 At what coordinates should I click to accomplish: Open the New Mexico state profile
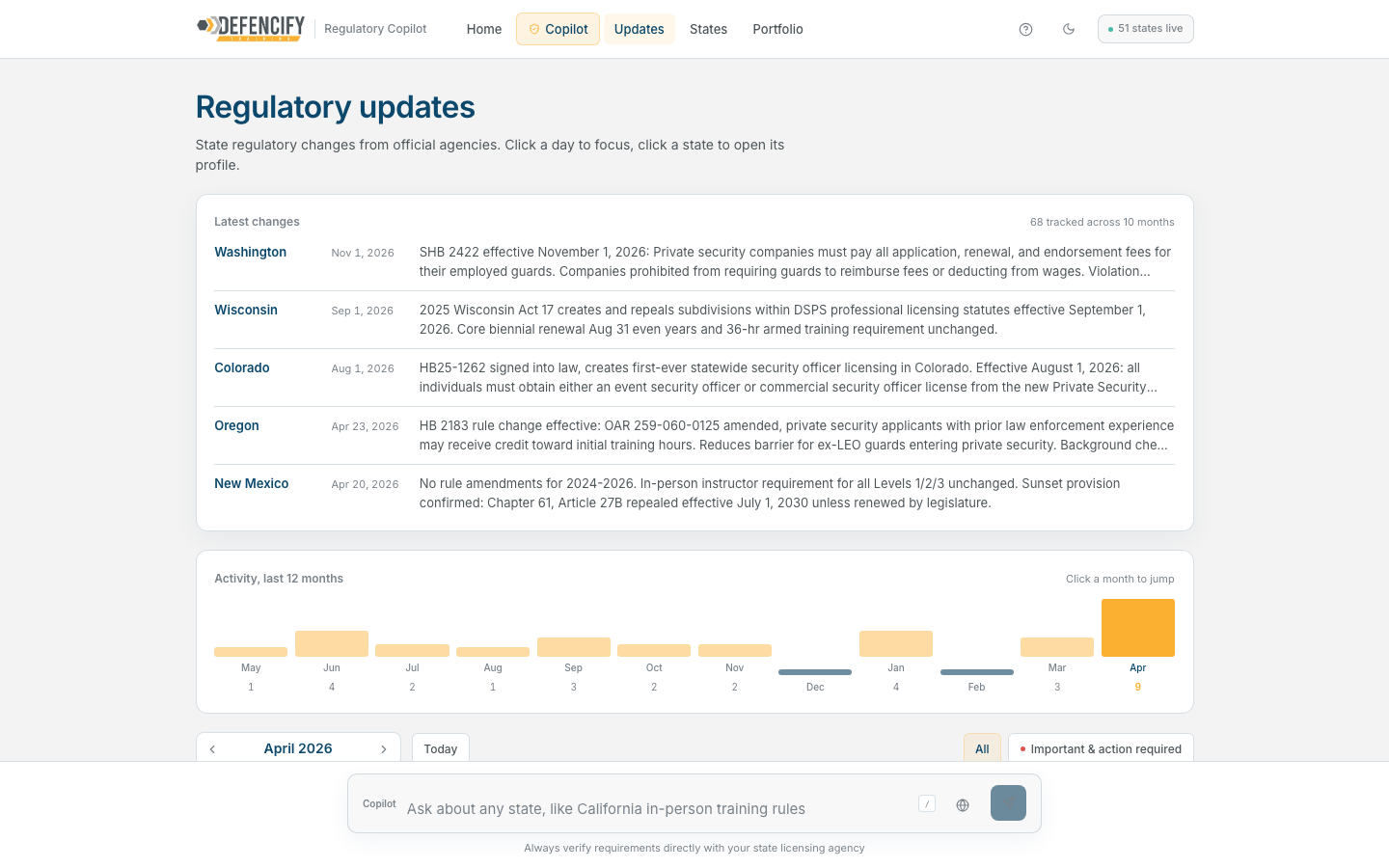(x=251, y=483)
